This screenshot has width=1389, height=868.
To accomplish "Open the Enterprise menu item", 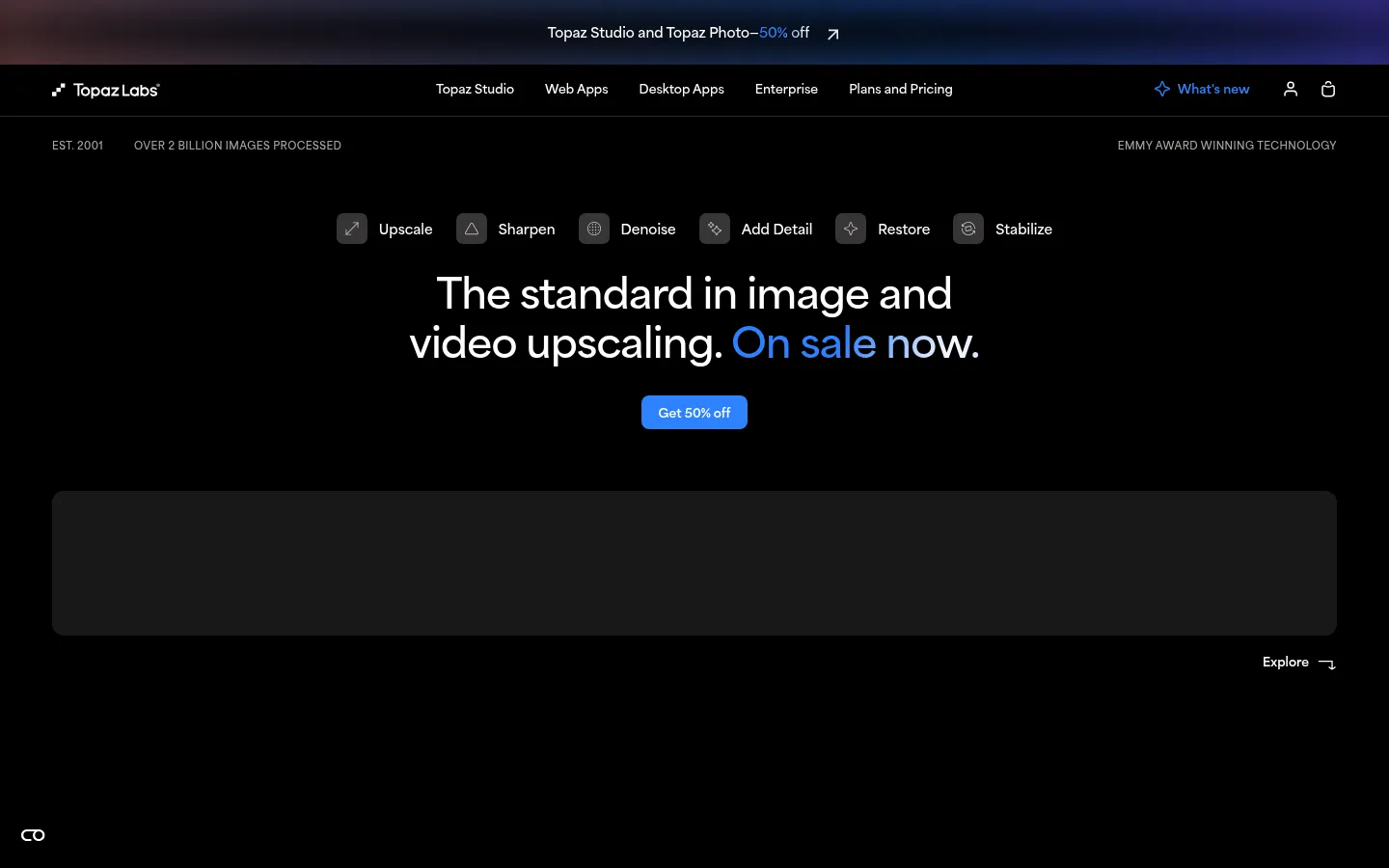I will tap(786, 89).
